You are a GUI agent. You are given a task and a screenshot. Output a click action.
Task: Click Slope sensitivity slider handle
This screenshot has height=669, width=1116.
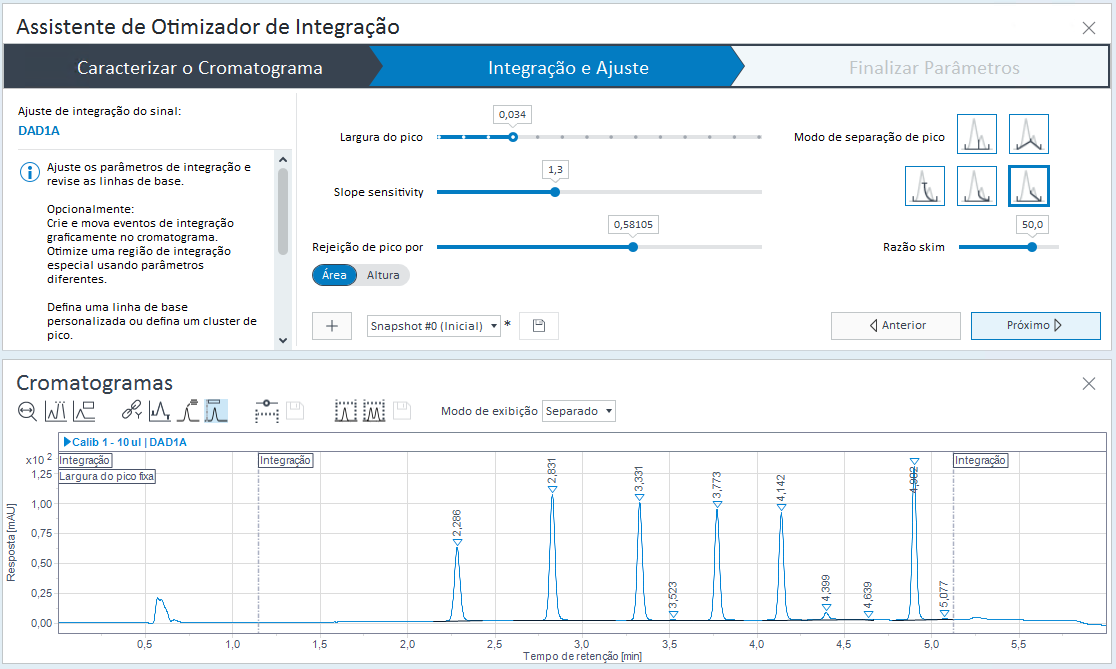(x=555, y=191)
